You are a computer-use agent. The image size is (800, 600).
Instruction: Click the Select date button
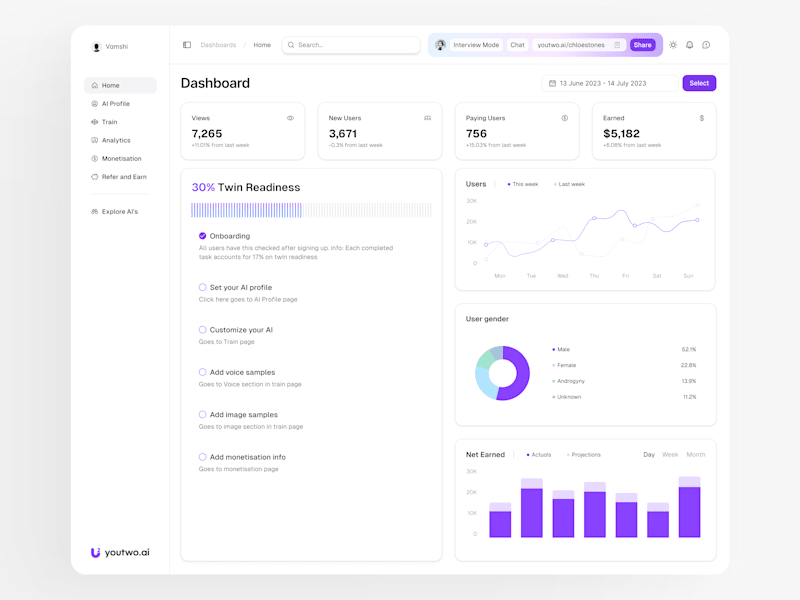tap(699, 83)
